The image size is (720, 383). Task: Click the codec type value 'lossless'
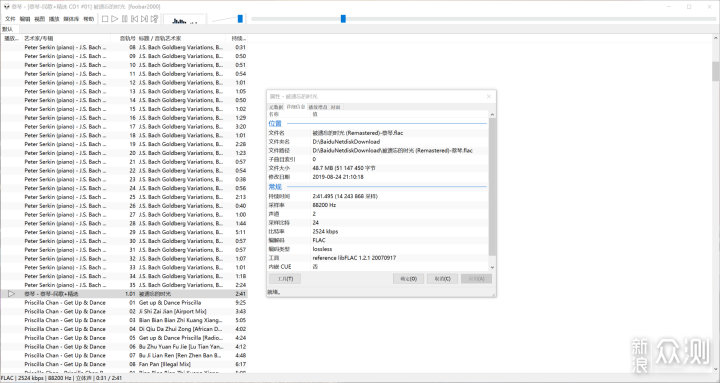[x=322, y=249]
